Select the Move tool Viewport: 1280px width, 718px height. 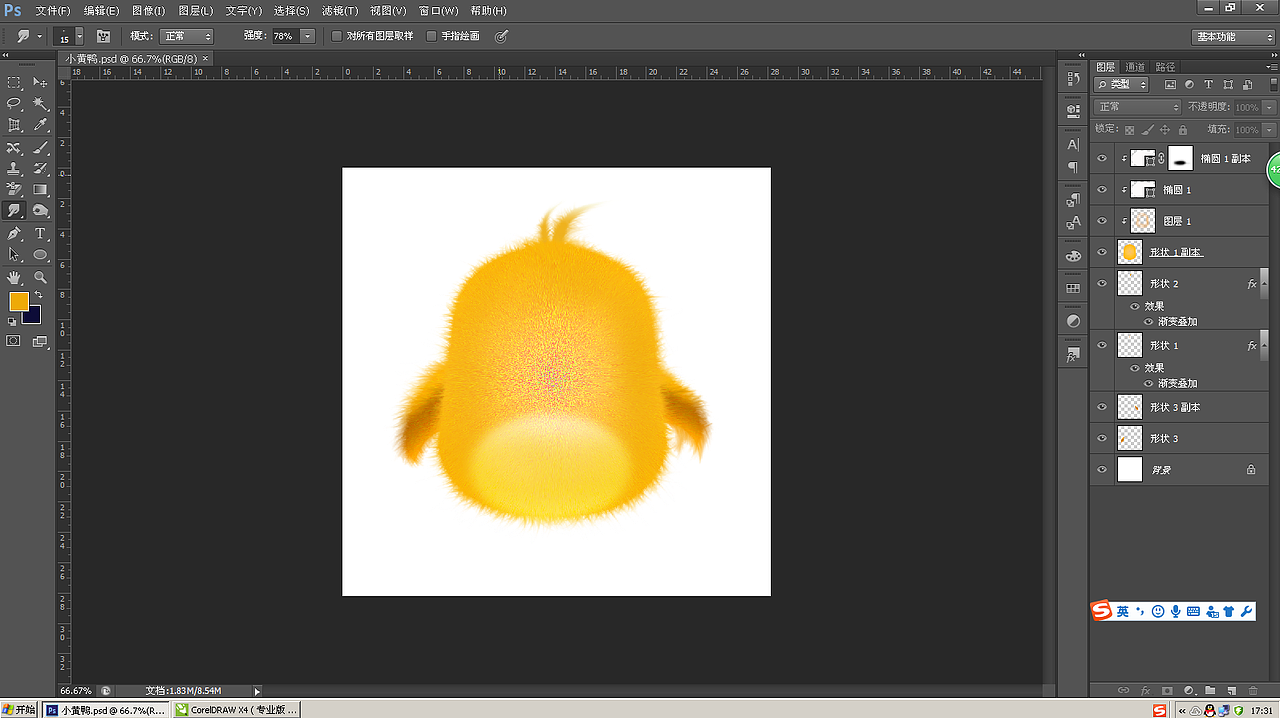(40, 82)
